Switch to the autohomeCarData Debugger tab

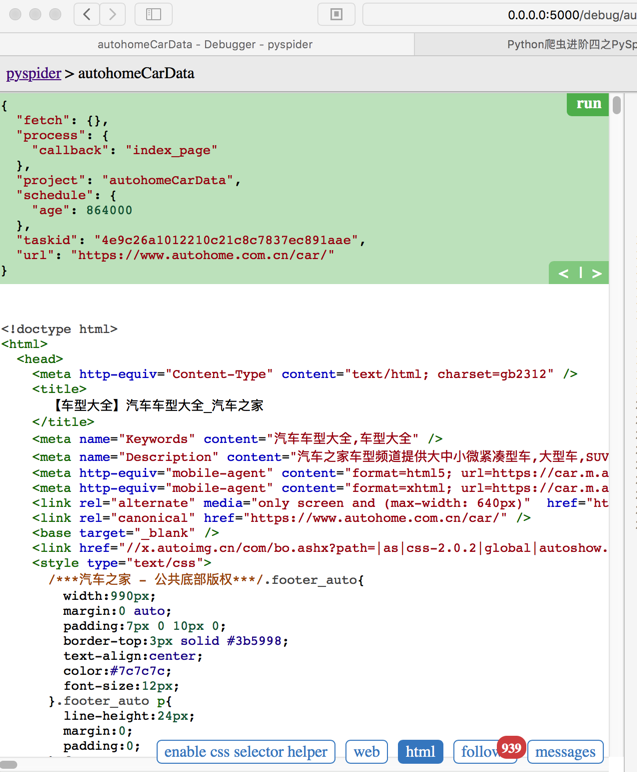tap(205, 44)
